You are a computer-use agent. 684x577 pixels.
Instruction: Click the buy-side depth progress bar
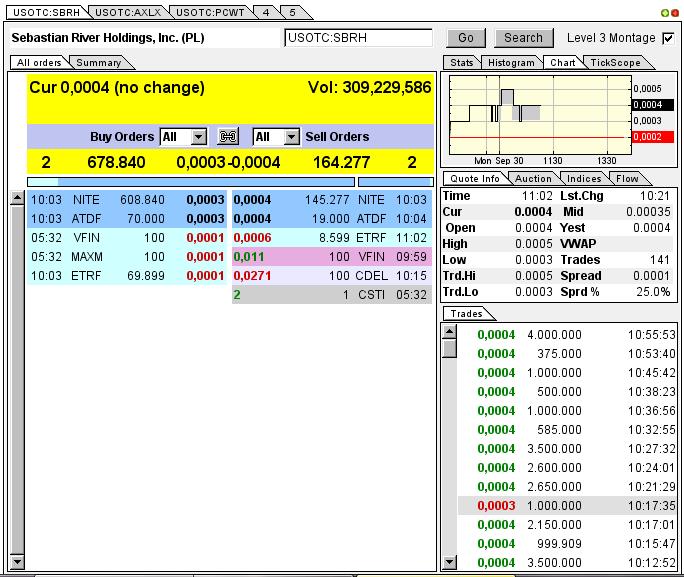[191, 181]
